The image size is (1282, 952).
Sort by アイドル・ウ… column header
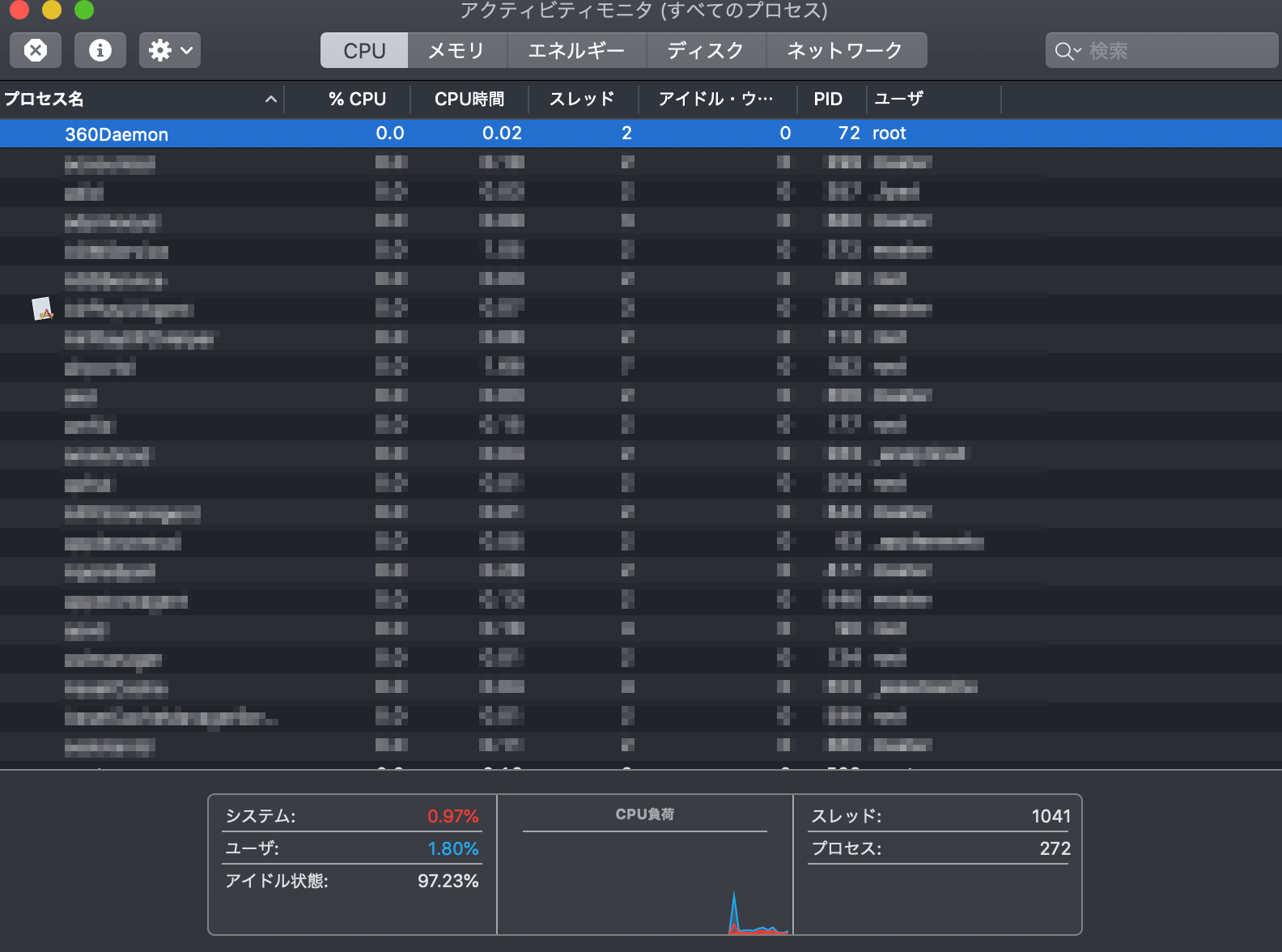click(715, 99)
